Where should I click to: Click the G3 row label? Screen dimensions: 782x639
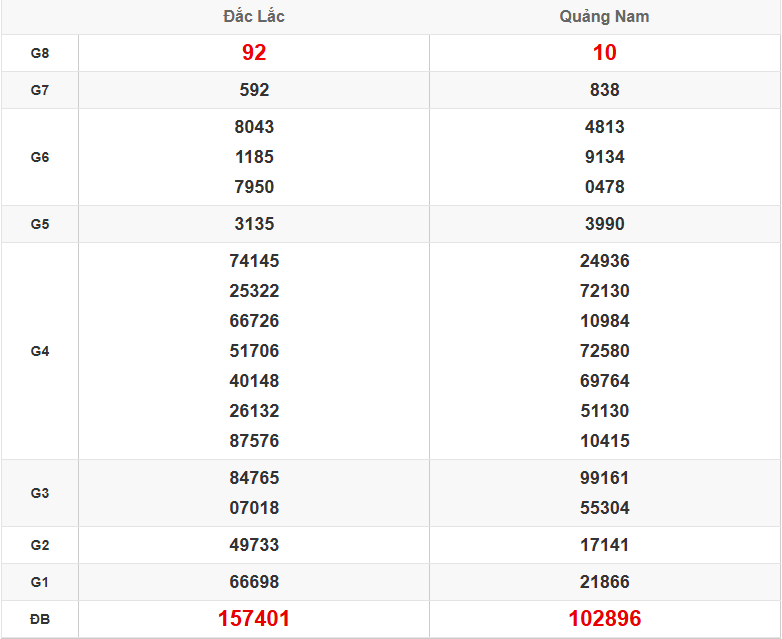tap(40, 493)
